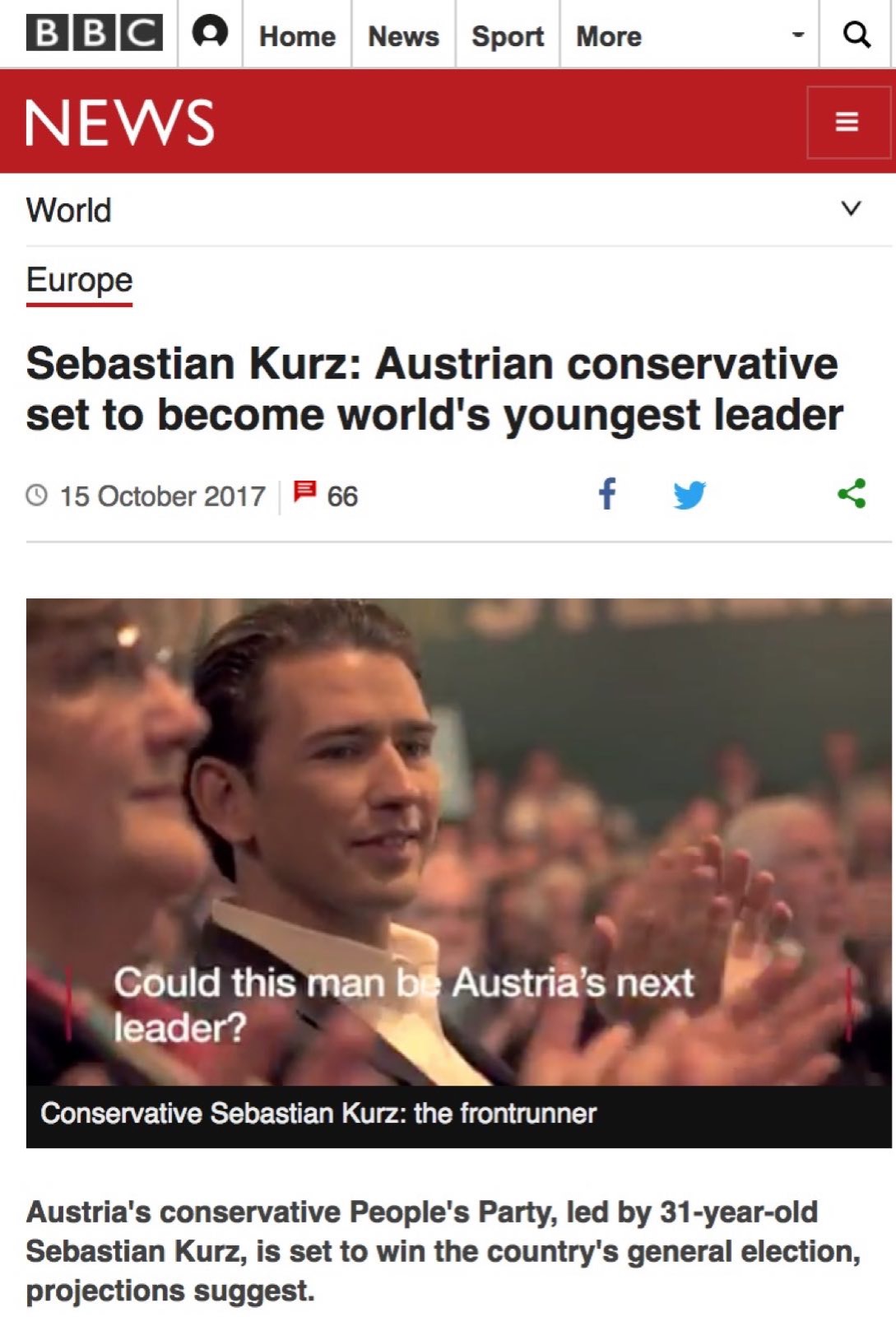Open Sport in top navigation
Viewport: 896px width, 1317px height.
pos(508,36)
